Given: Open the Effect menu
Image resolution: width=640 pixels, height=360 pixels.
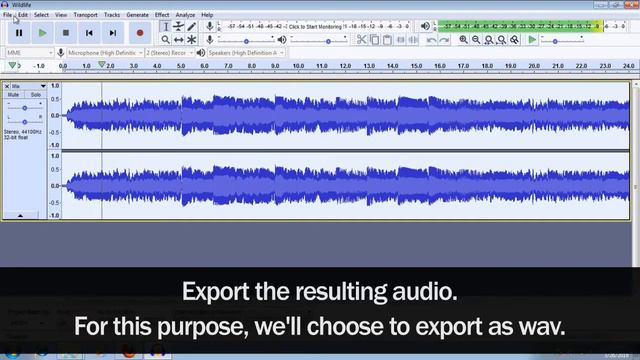Looking at the screenshot, I should [x=162, y=15].
